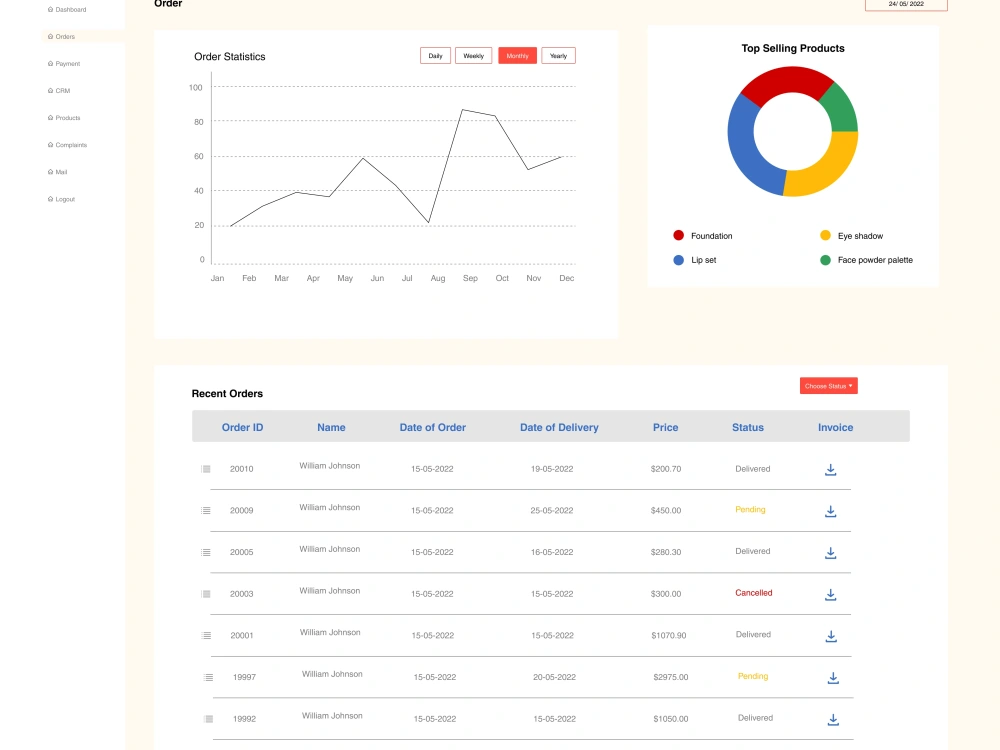
Task: Open the Orders sidebar item
Action: 83,36
